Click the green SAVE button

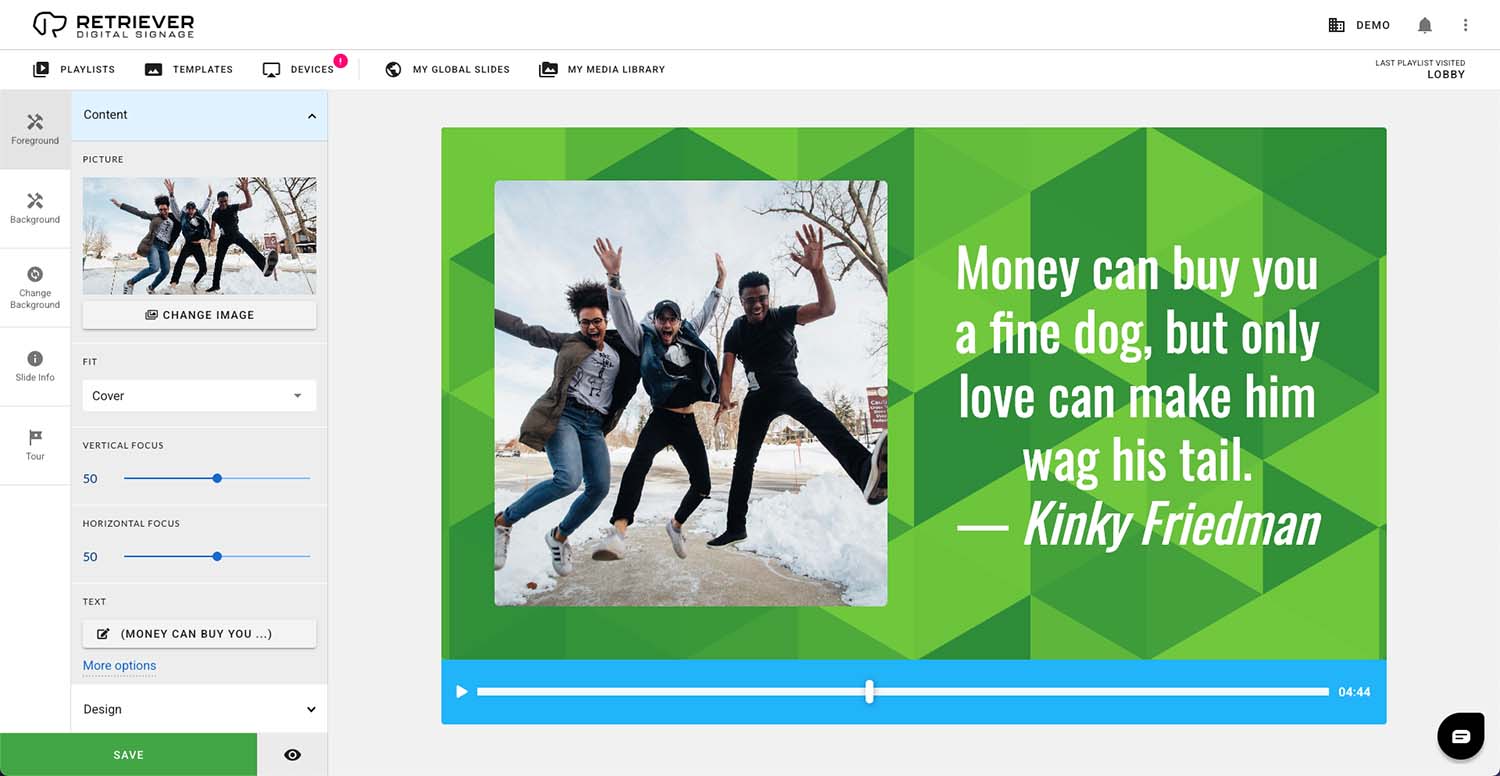coord(128,755)
